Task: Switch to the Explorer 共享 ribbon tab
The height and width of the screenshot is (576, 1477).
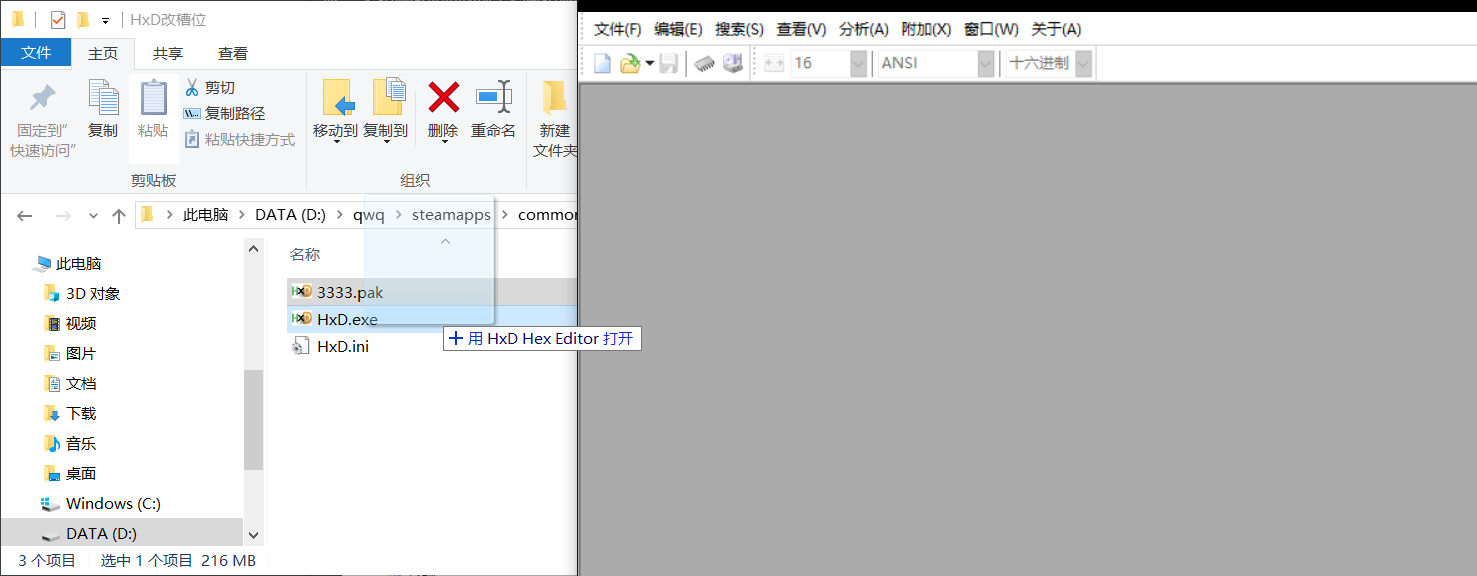Action: click(168, 53)
